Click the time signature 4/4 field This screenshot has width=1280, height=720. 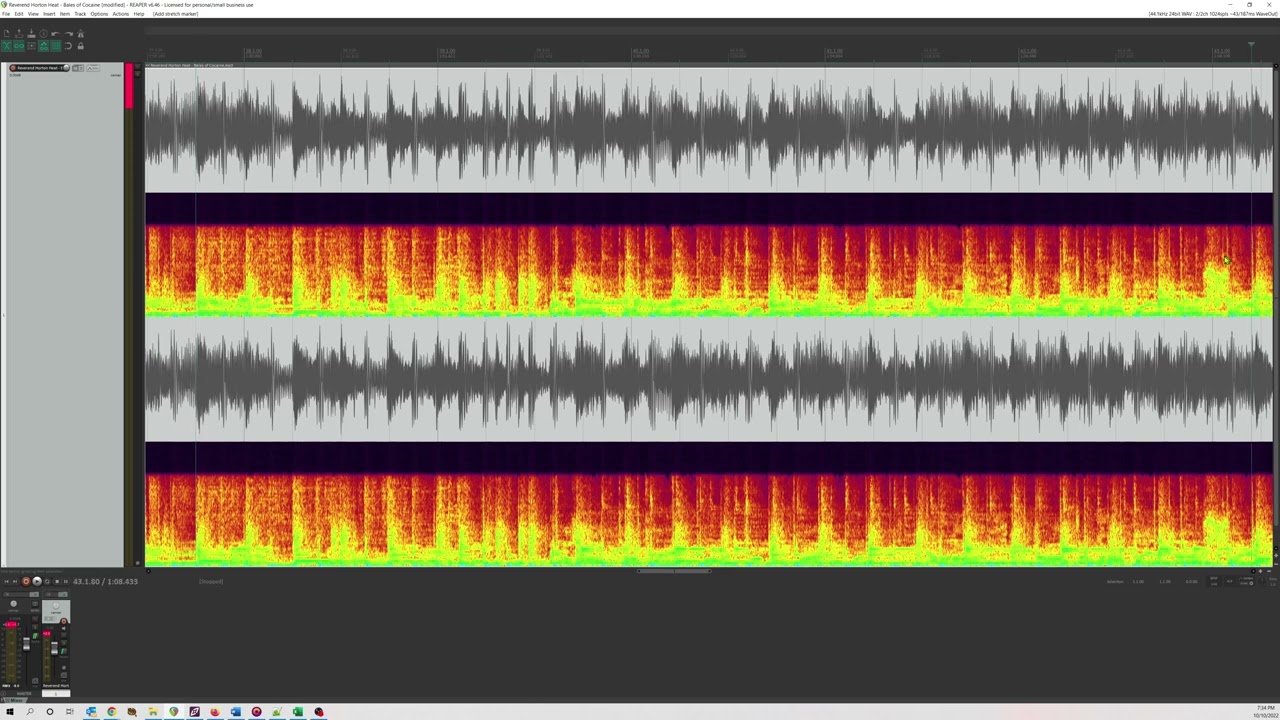[x=1229, y=581]
